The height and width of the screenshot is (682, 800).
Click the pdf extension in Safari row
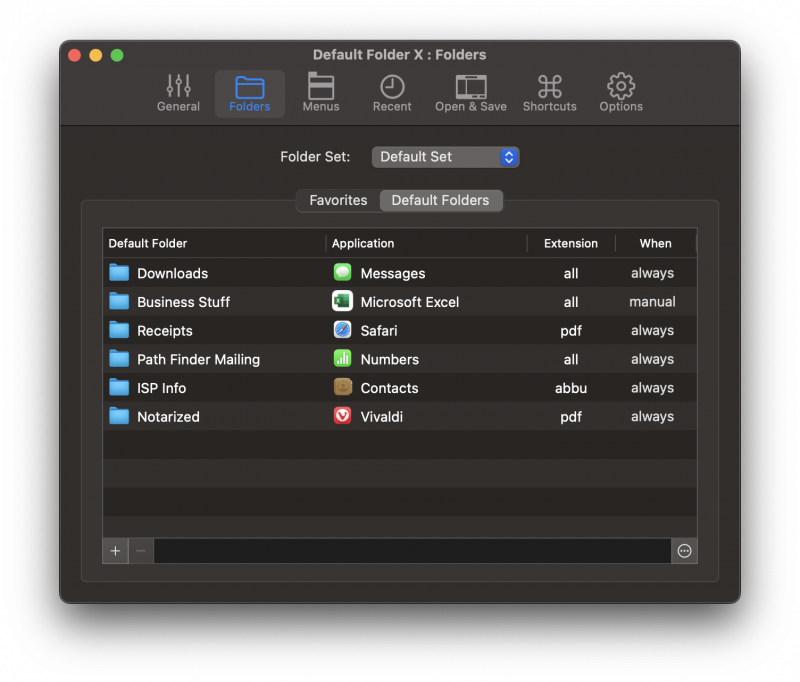click(571, 331)
